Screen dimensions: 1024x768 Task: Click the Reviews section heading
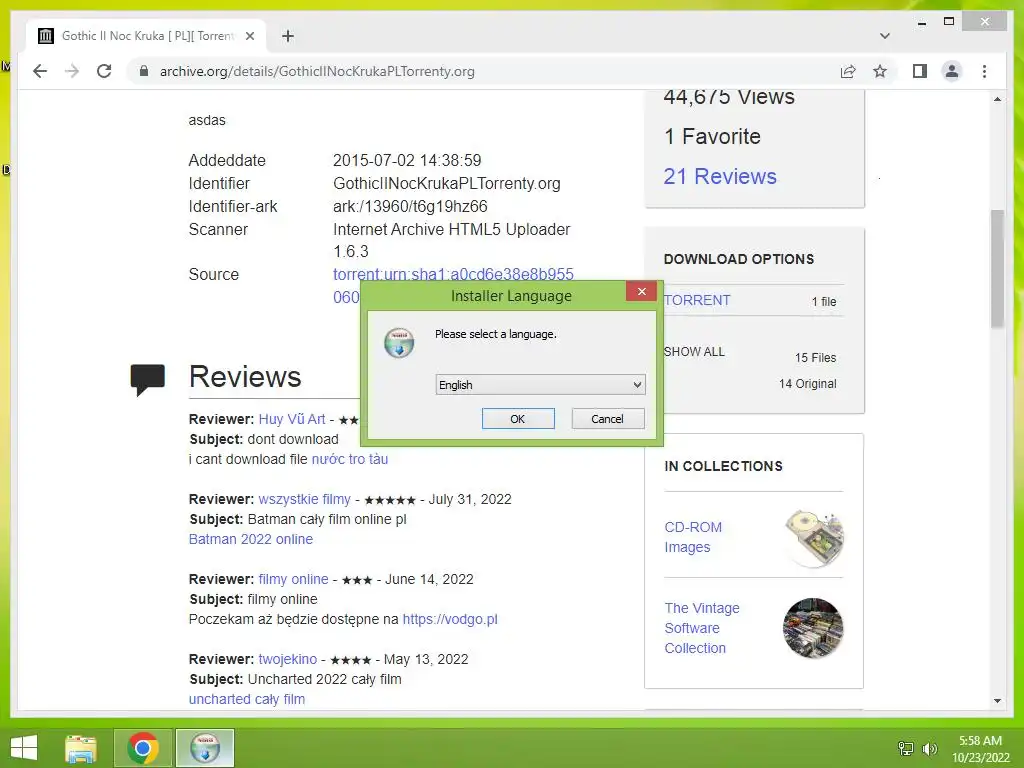tap(245, 377)
